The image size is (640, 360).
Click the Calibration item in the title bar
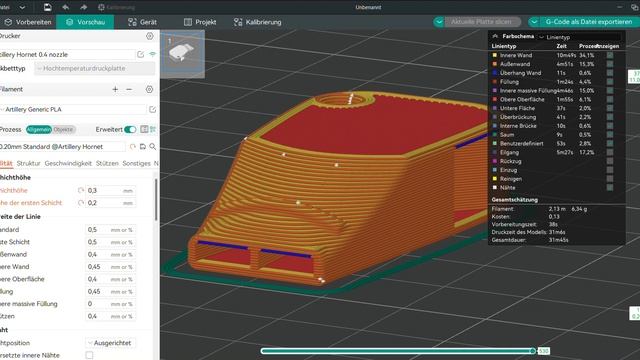(x=117, y=7)
